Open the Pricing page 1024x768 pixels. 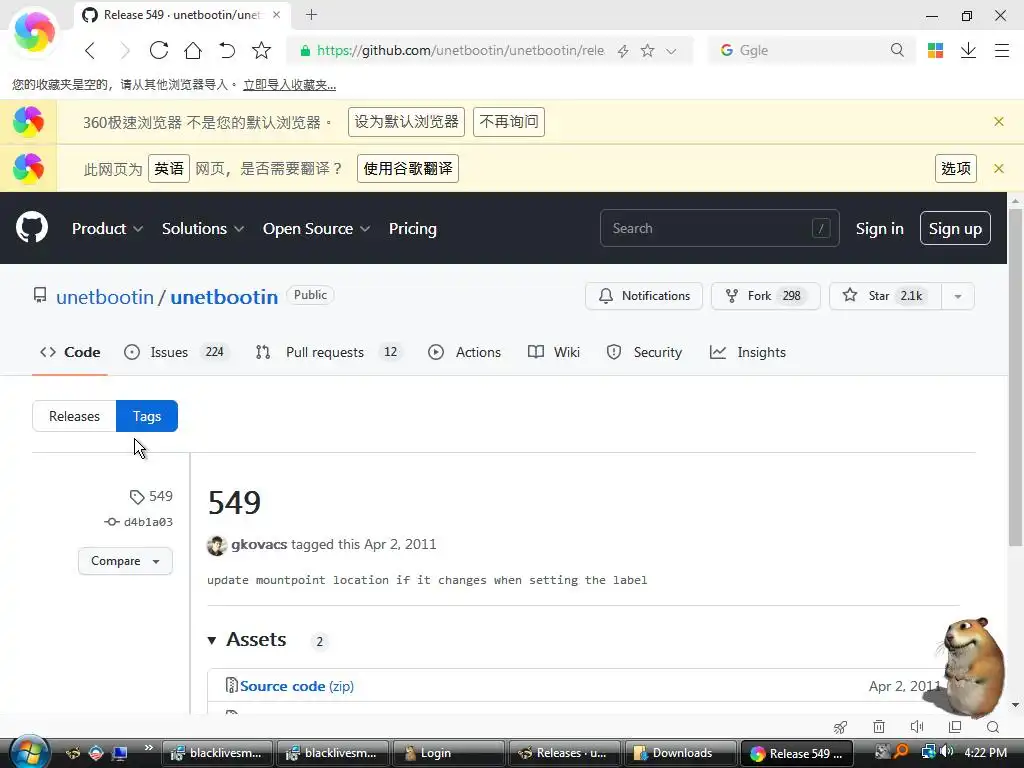point(413,229)
